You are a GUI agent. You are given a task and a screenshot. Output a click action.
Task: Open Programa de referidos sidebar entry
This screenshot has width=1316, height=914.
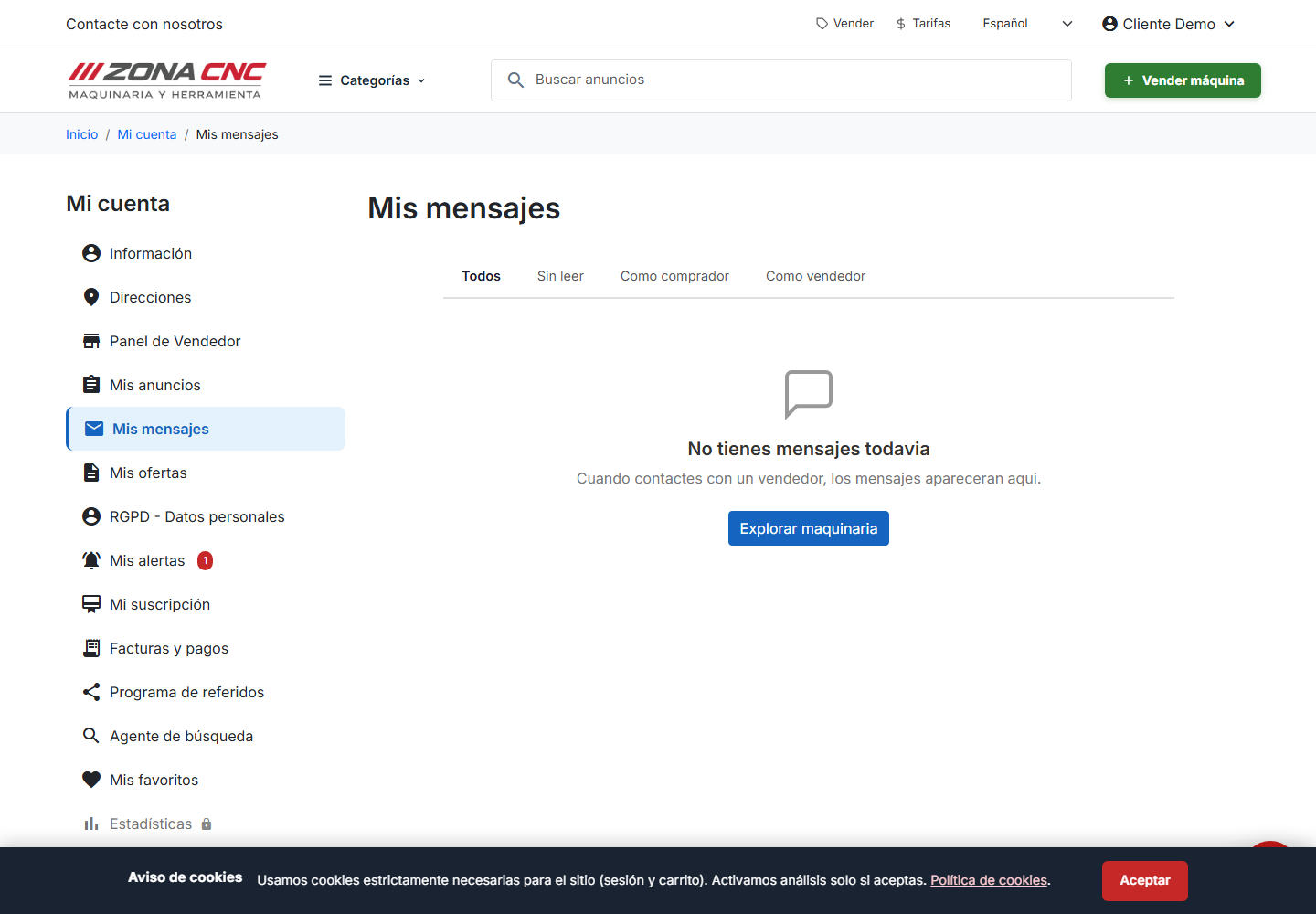[x=206, y=692]
